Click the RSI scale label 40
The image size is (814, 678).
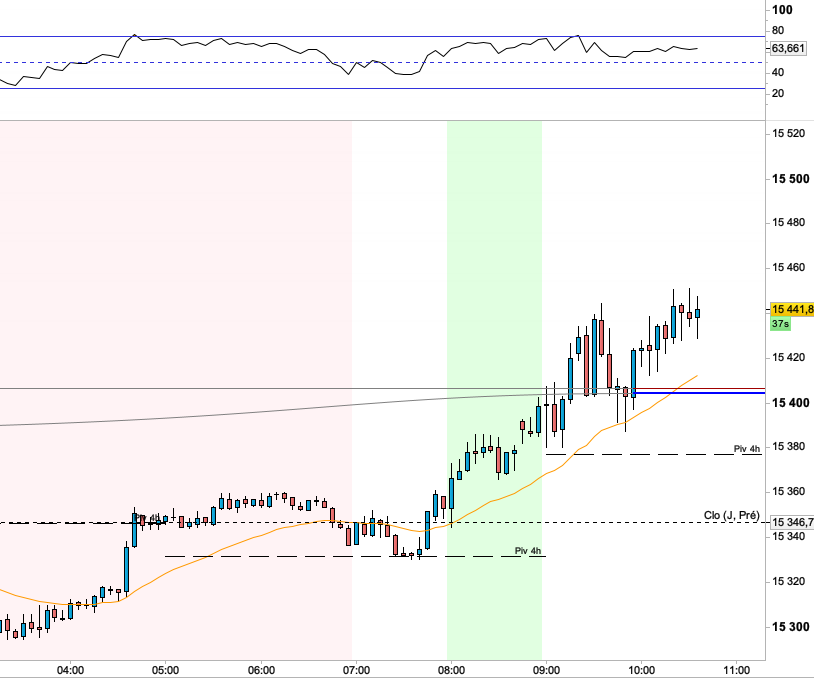click(778, 73)
